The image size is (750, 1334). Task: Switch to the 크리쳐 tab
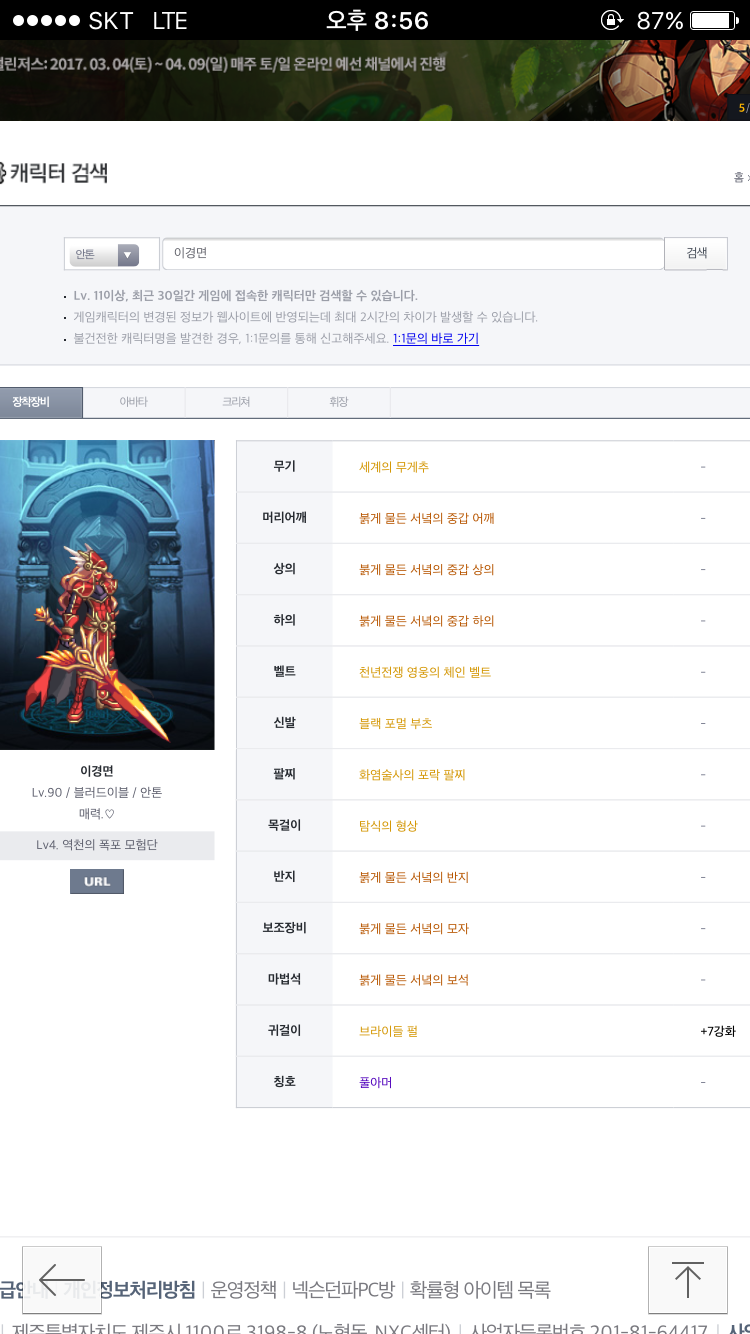(236, 402)
